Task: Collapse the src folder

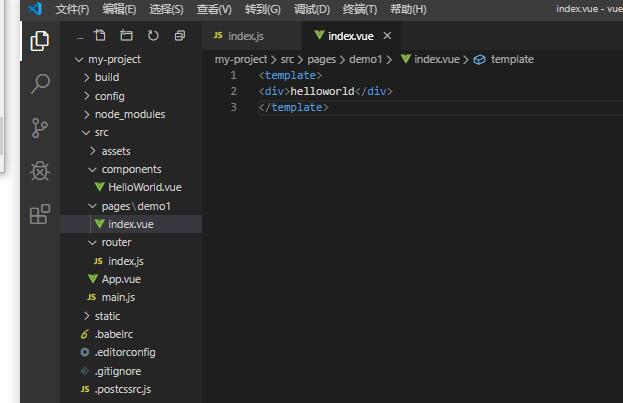Action: click(85, 133)
